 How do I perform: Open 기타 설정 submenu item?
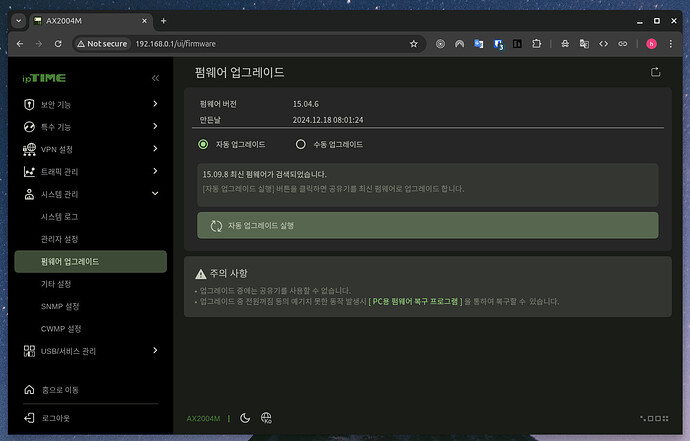(x=56, y=284)
